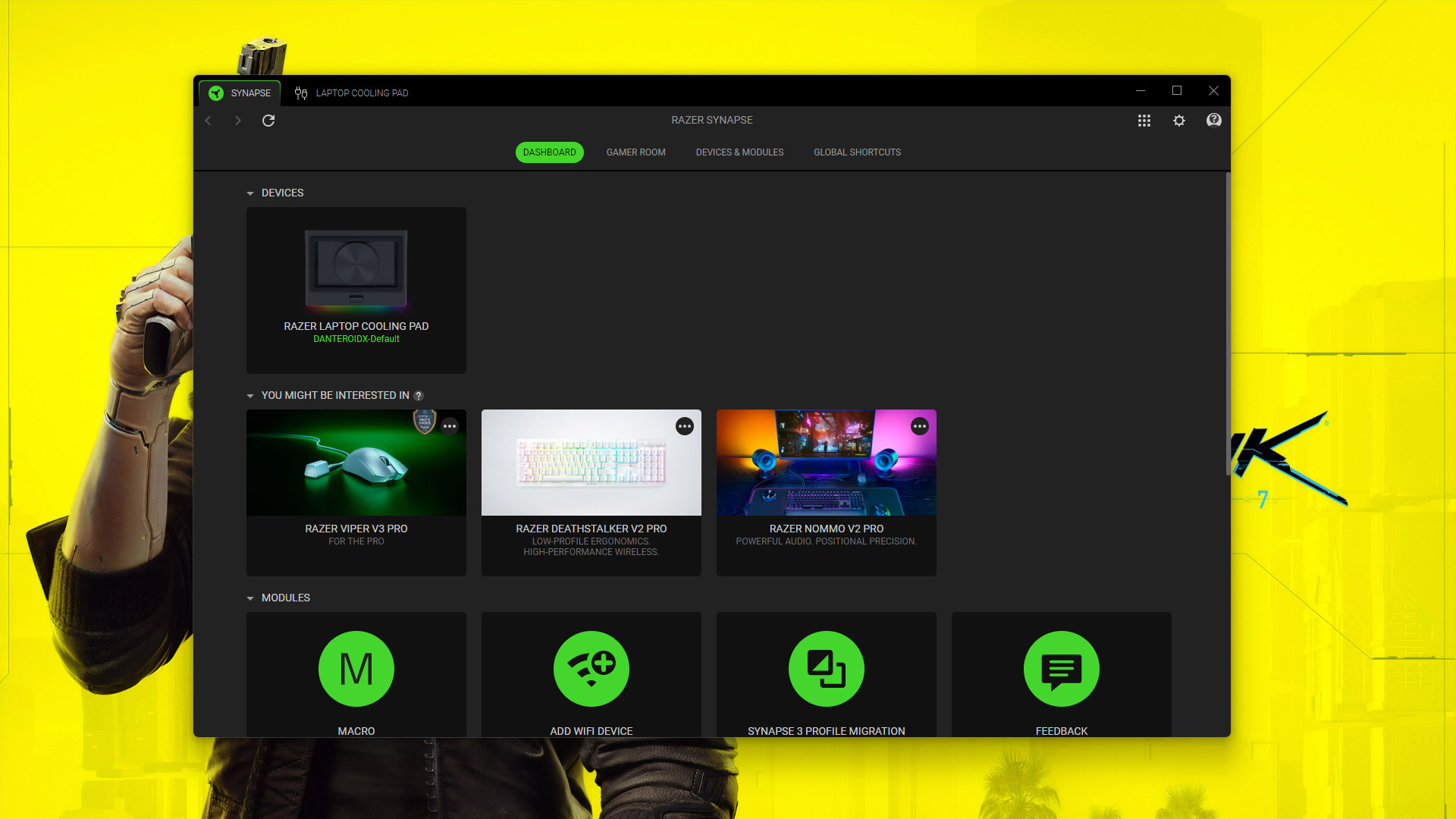
Task: Click the Razer Nommo V2 Pro title
Action: click(x=827, y=529)
